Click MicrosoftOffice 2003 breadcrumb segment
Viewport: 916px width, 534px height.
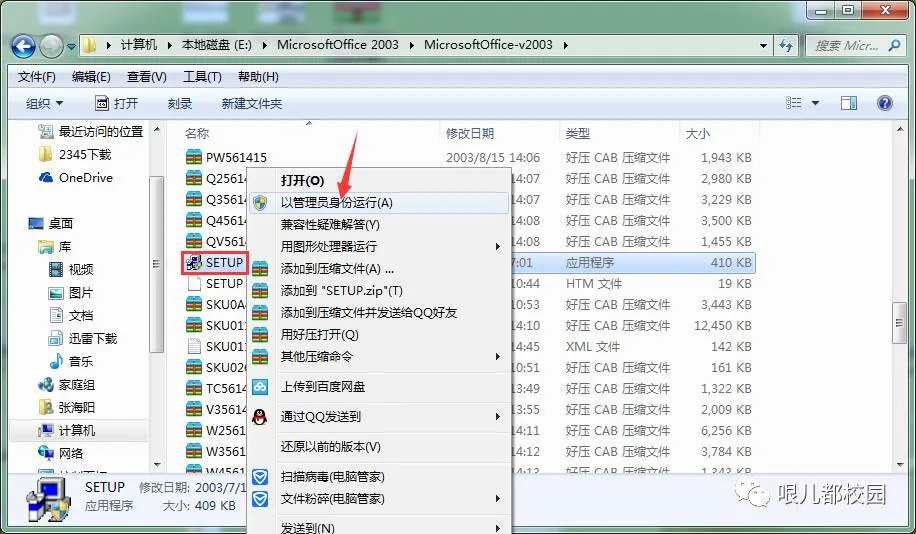(338, 45)
